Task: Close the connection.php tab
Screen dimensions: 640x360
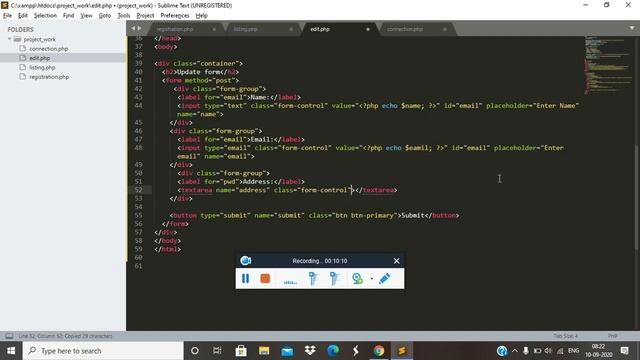Action: coord(444,29)
